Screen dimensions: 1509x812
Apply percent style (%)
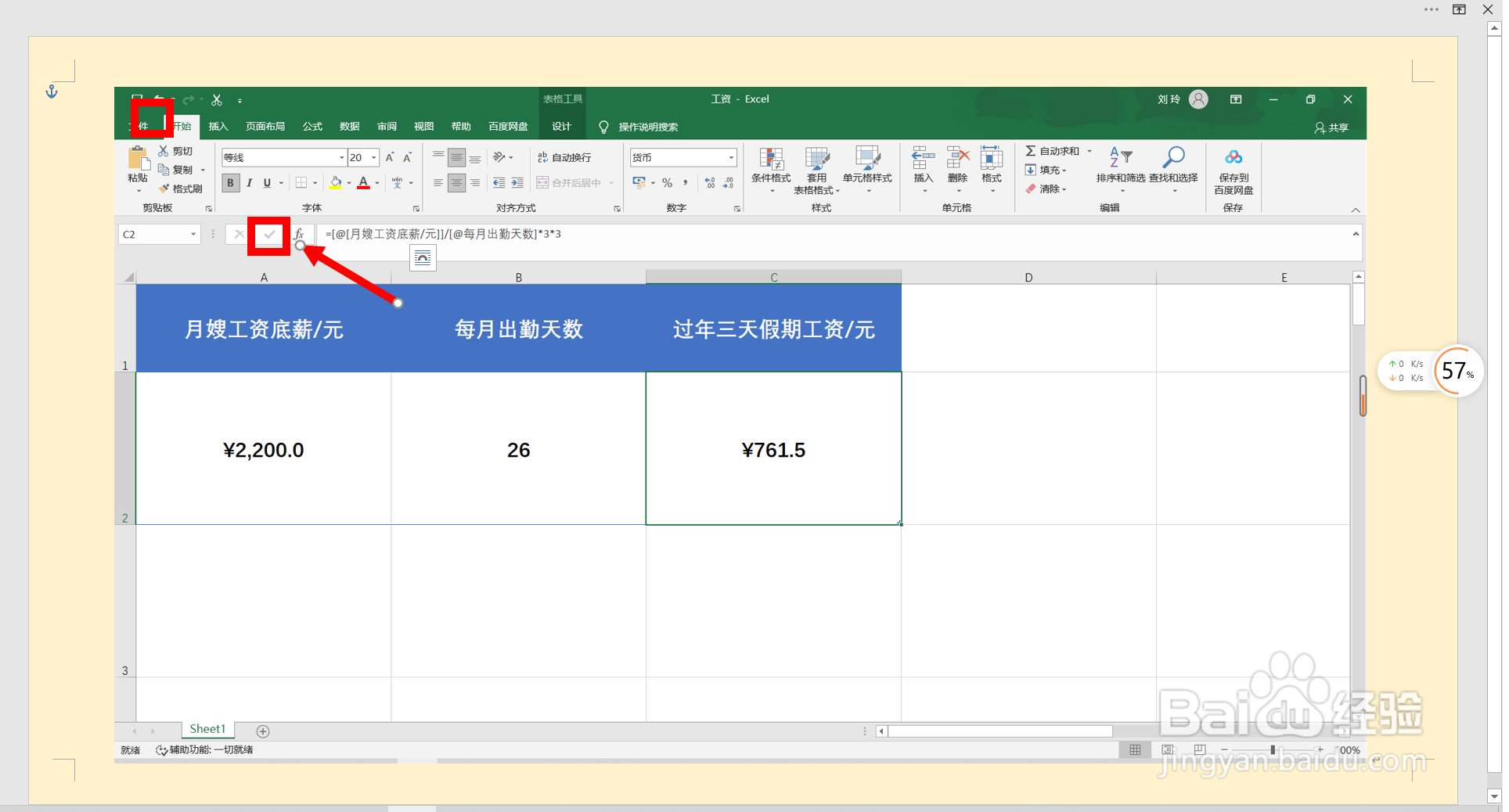click(667, 183)
